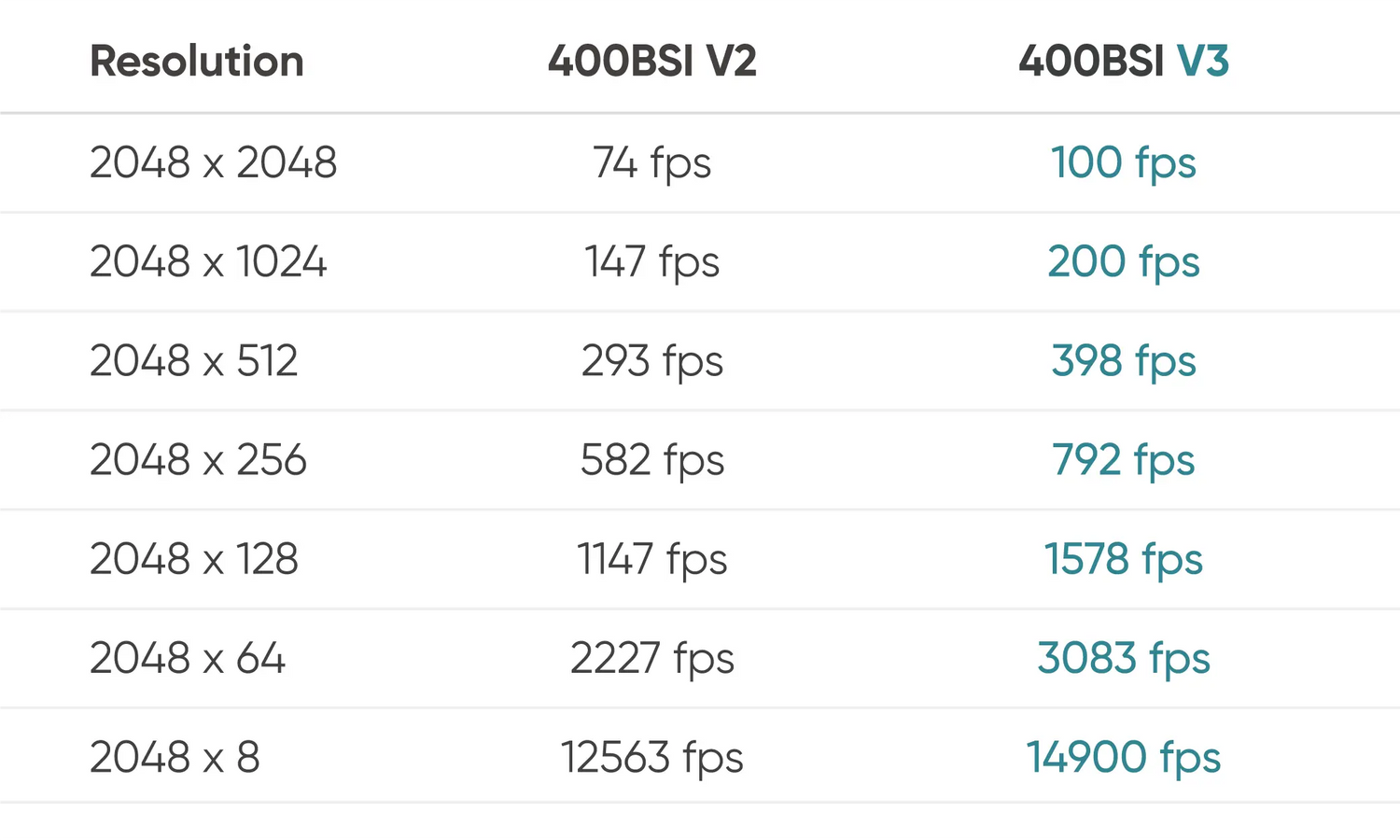The image size is (1400, 840).
Task: Click the 74 fps value
Action: click(x=651, y=162)
